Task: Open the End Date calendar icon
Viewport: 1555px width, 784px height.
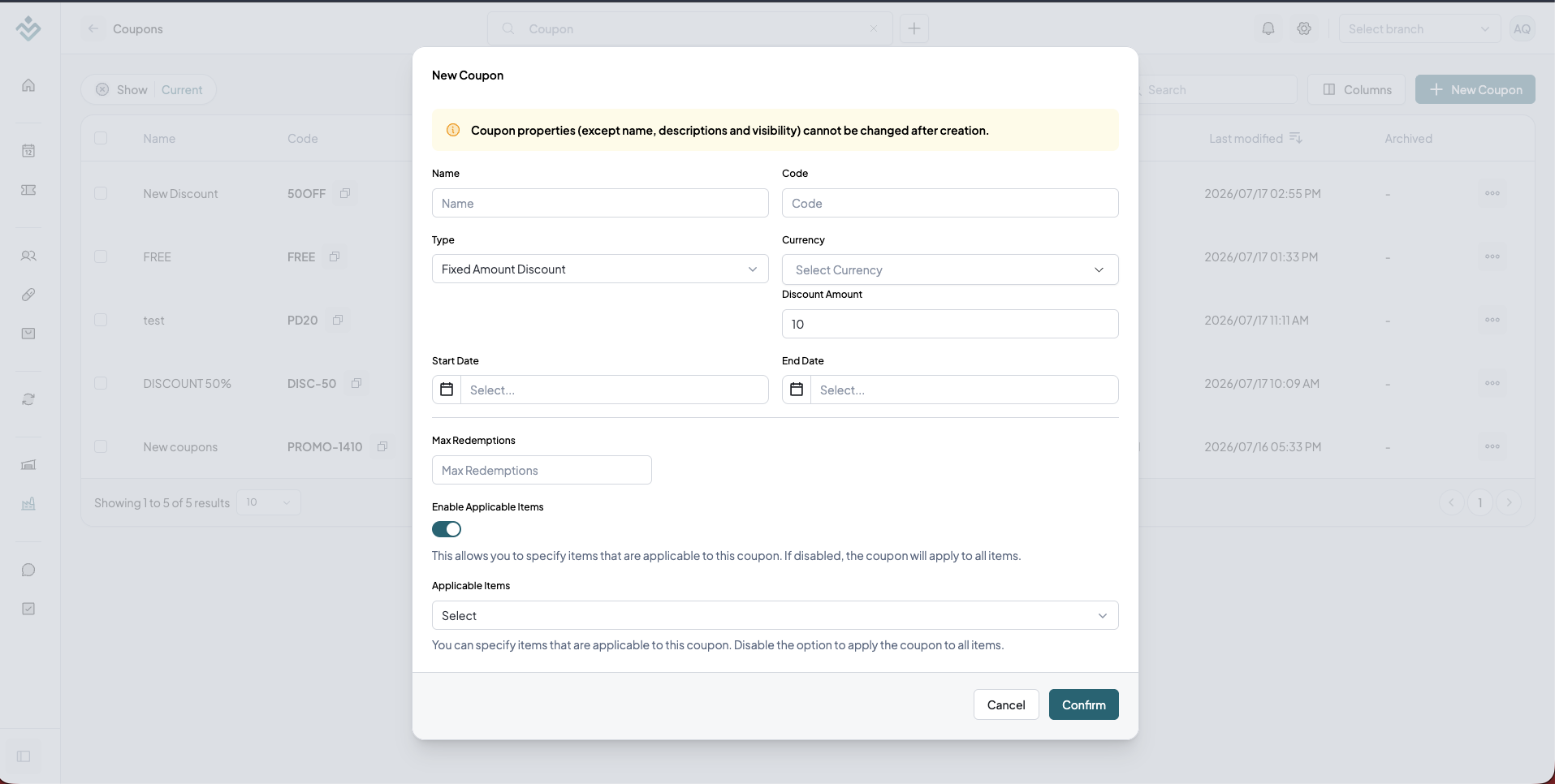Action: coord(797,390)
